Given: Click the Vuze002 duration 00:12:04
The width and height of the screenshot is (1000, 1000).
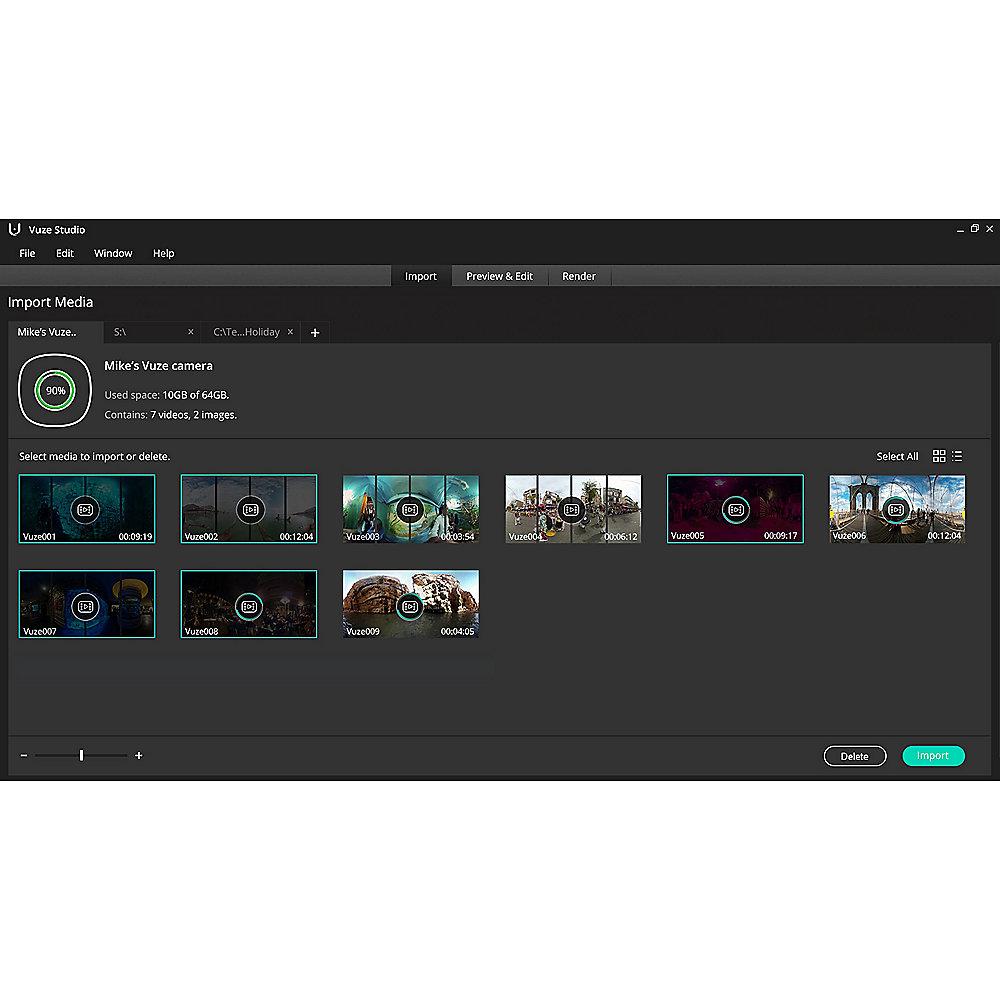Looking at the screenshot, I should coord(297,536).
